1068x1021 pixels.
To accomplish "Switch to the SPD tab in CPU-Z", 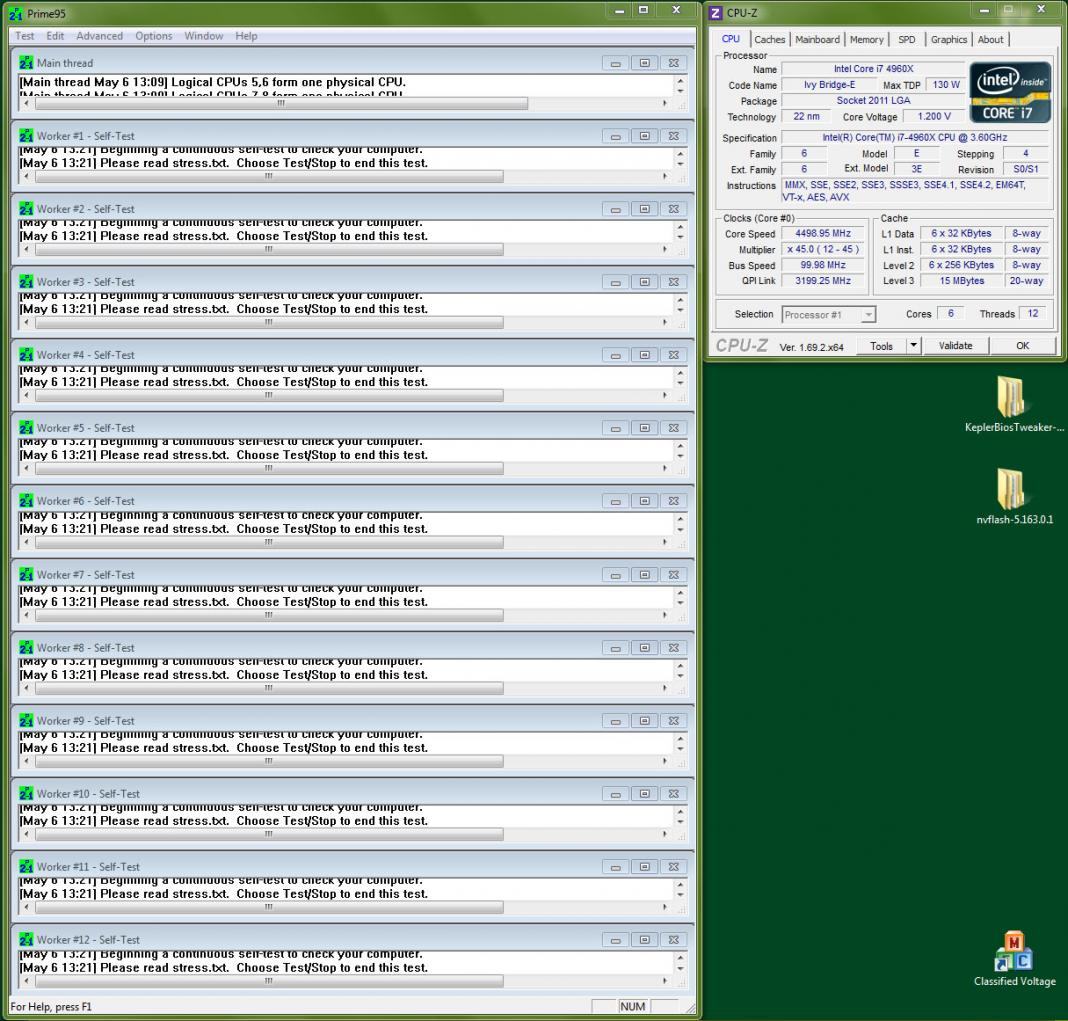I will pyautogui.click(x=907, y=40).
